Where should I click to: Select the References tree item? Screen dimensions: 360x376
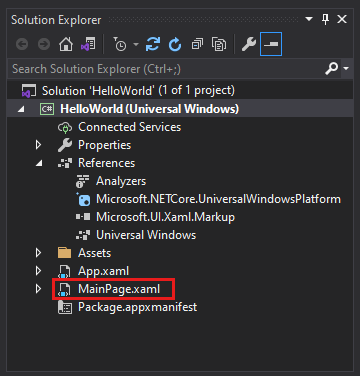(x=106, y=163)
